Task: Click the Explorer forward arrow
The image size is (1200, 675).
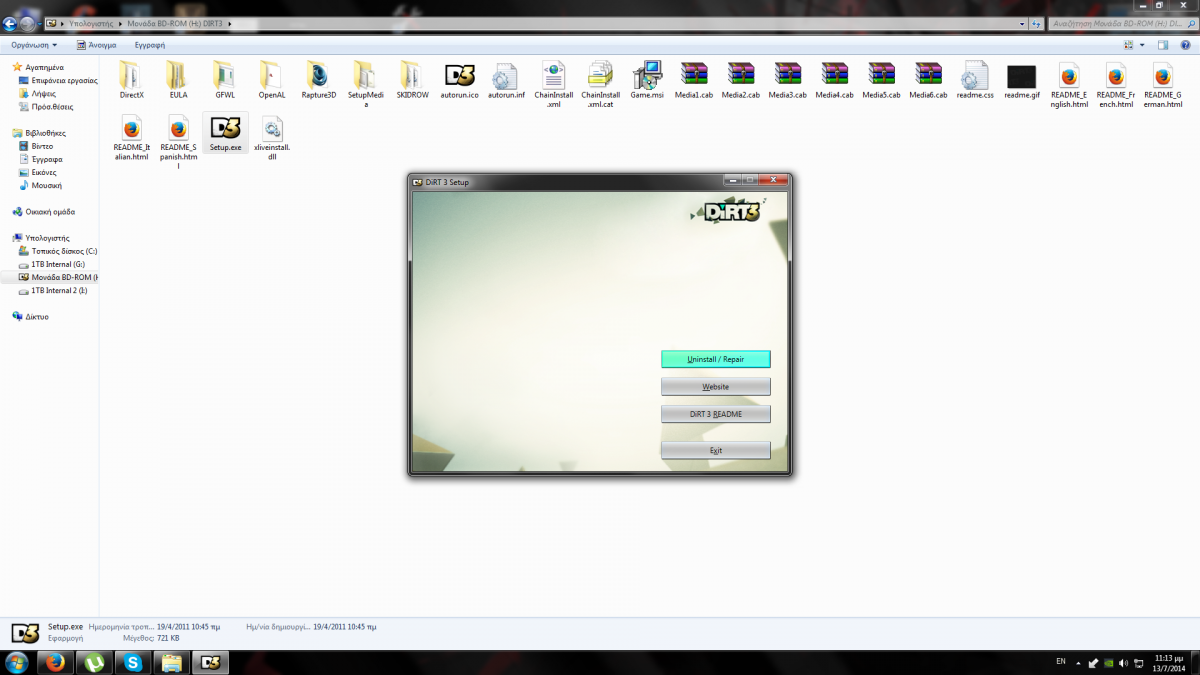Action: tap(28, 22)
